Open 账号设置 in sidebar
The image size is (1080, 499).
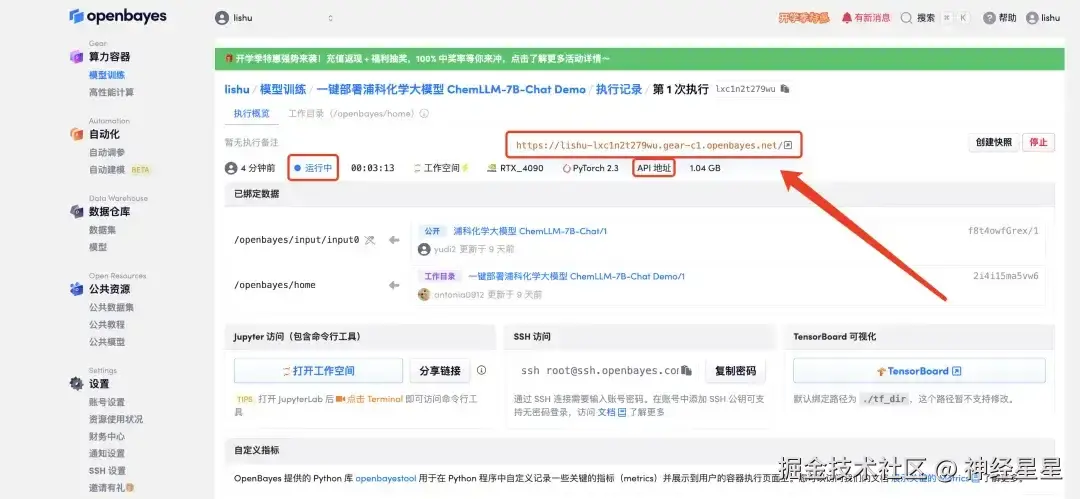[107, 402]
